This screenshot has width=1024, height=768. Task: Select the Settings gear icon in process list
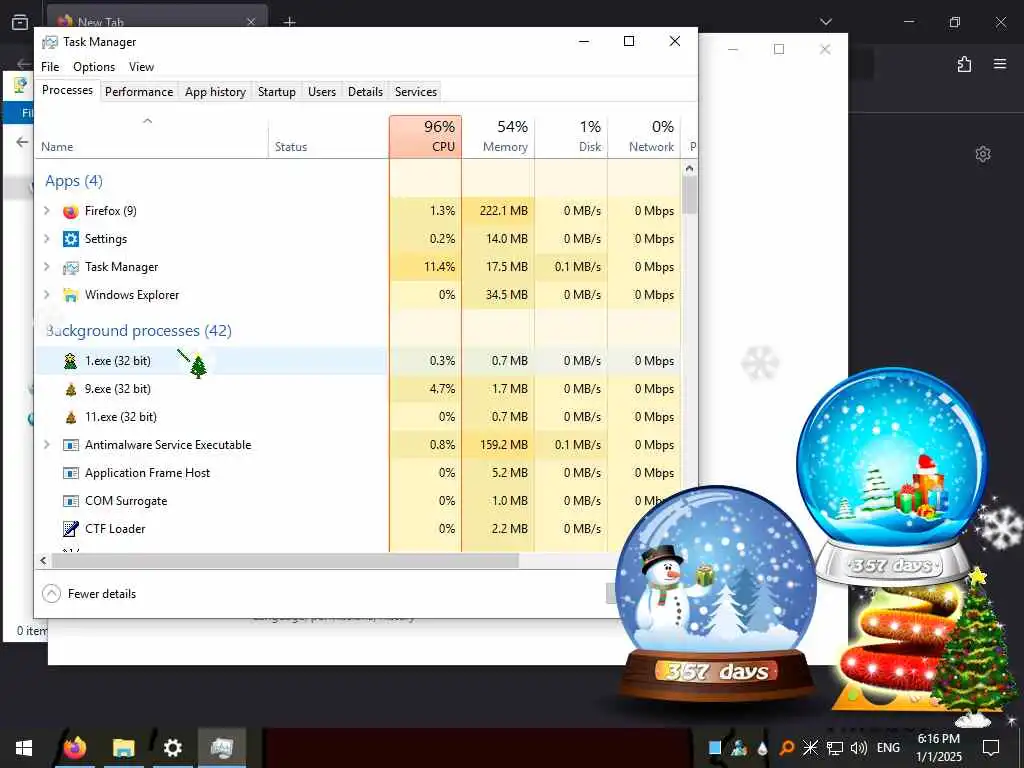click(x=71, y=239)
